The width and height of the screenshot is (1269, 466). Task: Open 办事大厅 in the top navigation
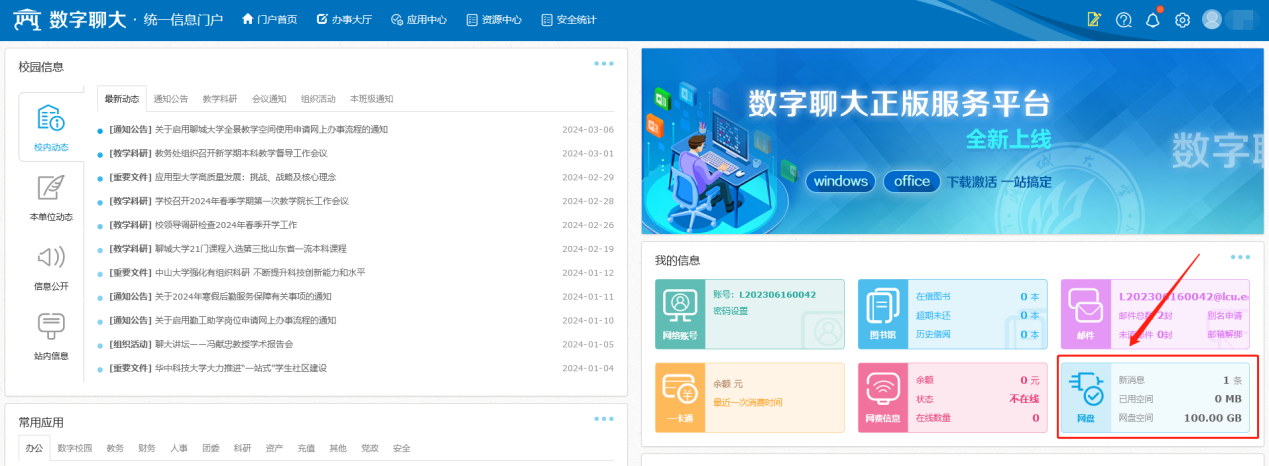point(344,20)
